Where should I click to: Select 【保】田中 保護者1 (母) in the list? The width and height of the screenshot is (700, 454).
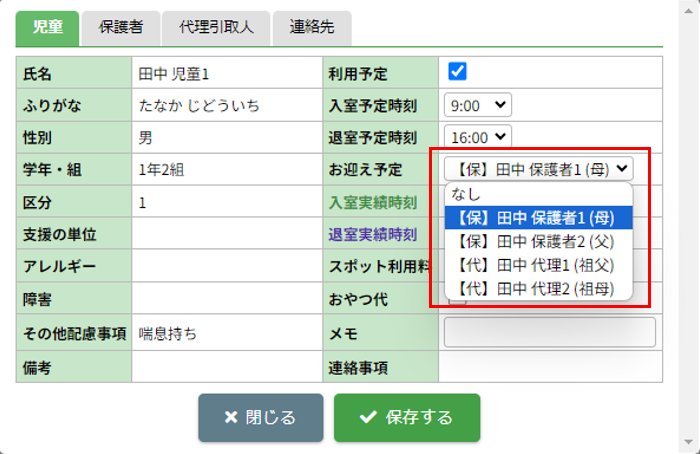[x=538, y=217]
